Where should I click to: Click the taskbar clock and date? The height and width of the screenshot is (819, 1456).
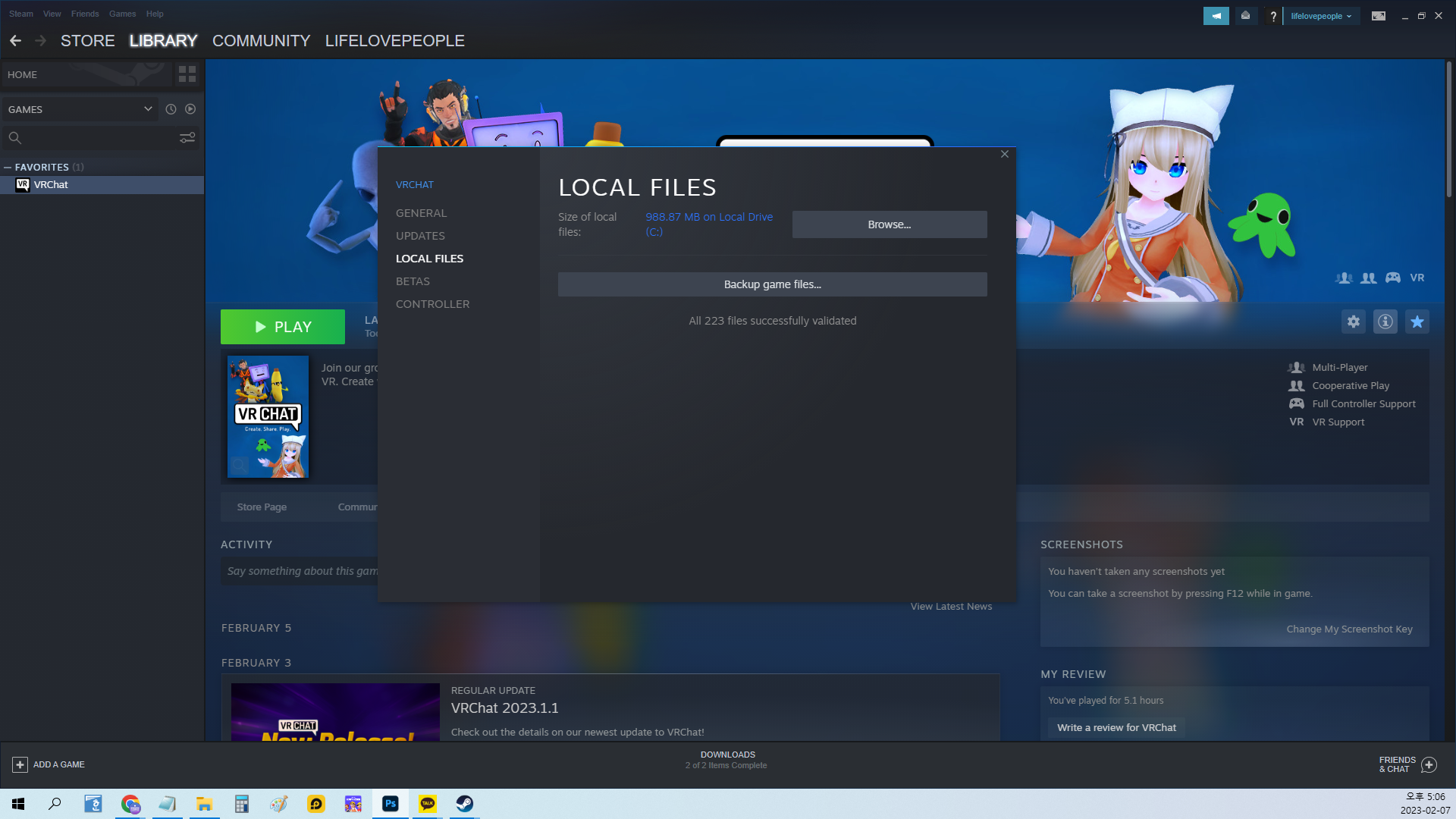(1425, 804)
